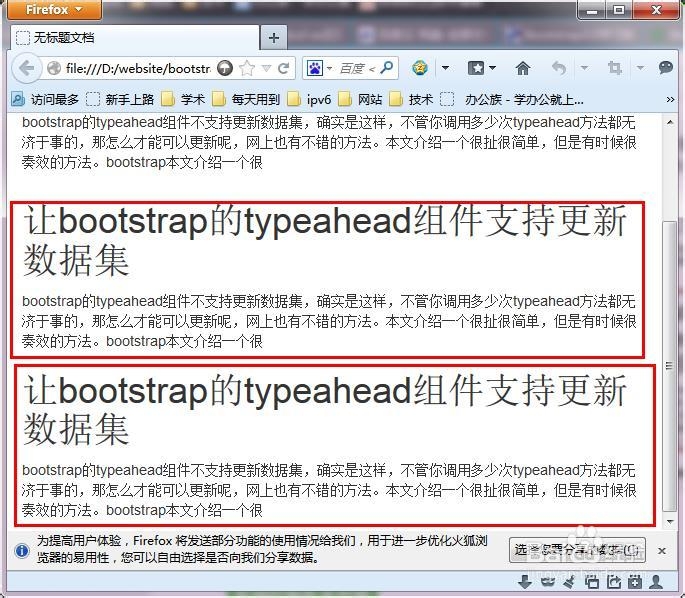This screenshot has height=598, width=685.
Task: Click the broom clean-up status bar icon
Action: [x=569, y=582]
